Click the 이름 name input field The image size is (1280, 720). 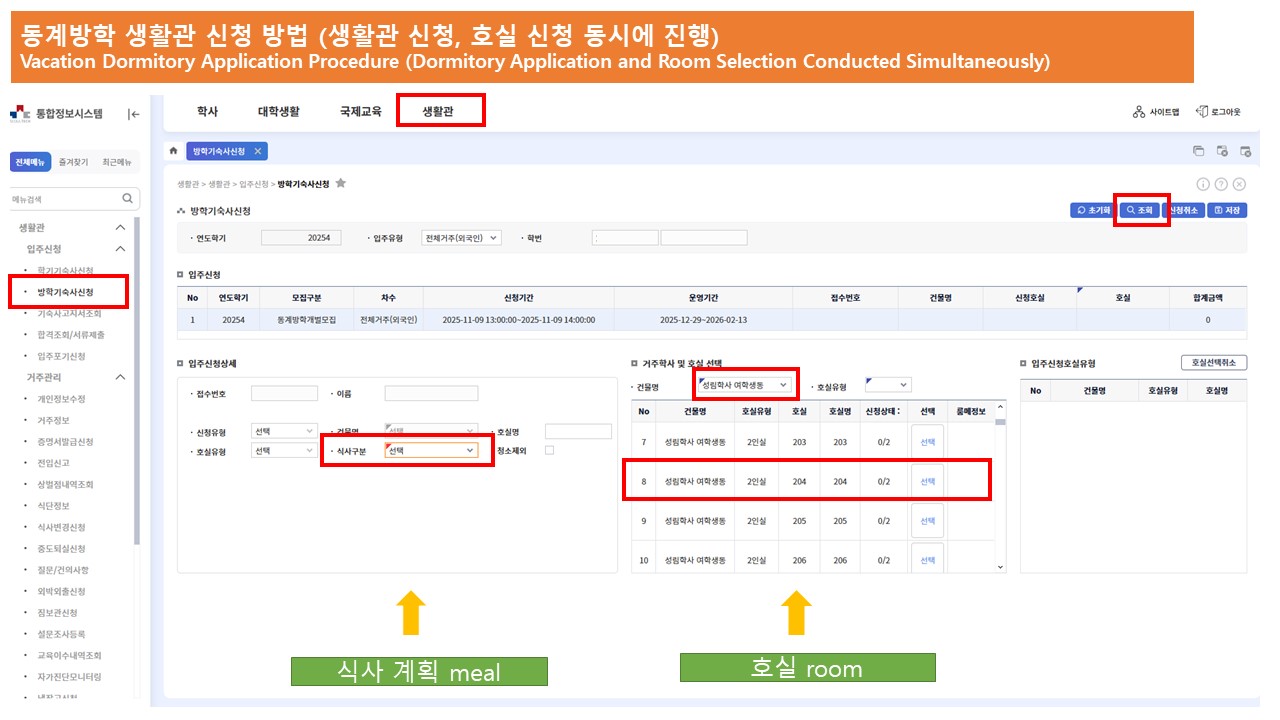tap(431, 394)
